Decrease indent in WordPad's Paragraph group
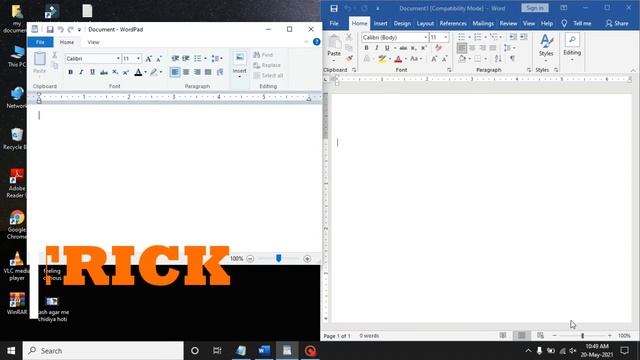 tap(175, 58)
